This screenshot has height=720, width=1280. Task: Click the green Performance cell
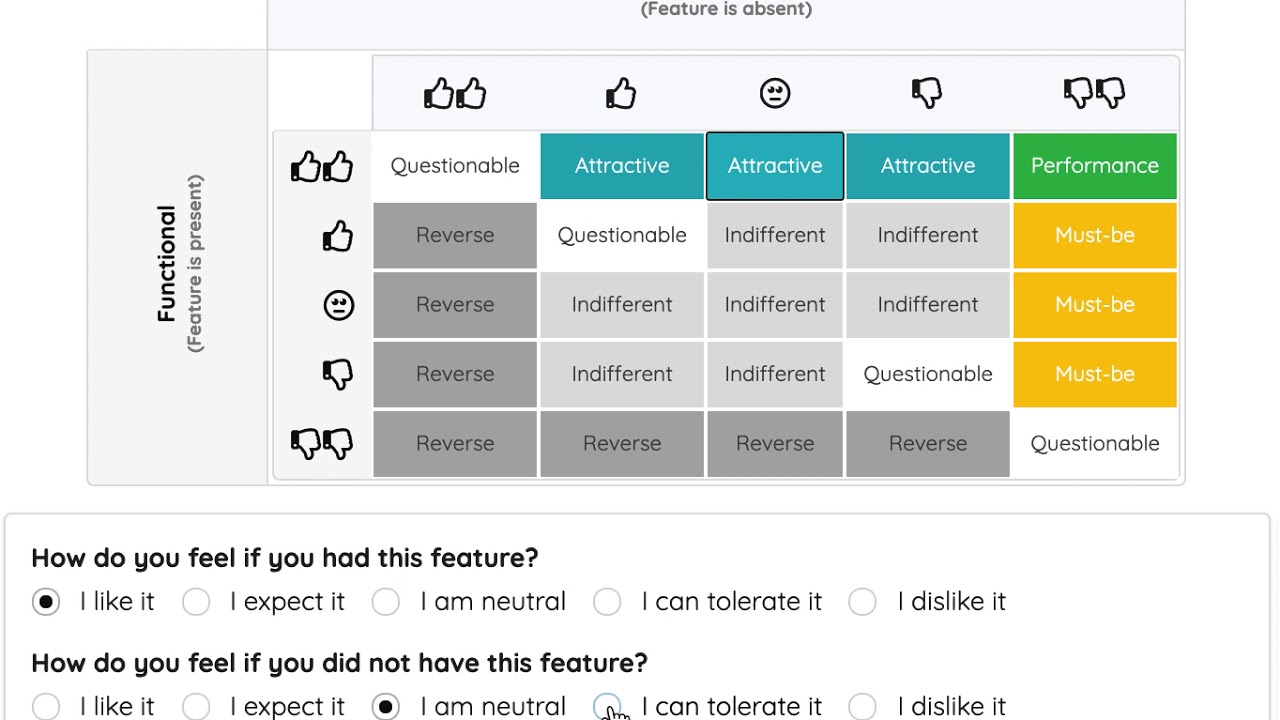[1094, 166]
